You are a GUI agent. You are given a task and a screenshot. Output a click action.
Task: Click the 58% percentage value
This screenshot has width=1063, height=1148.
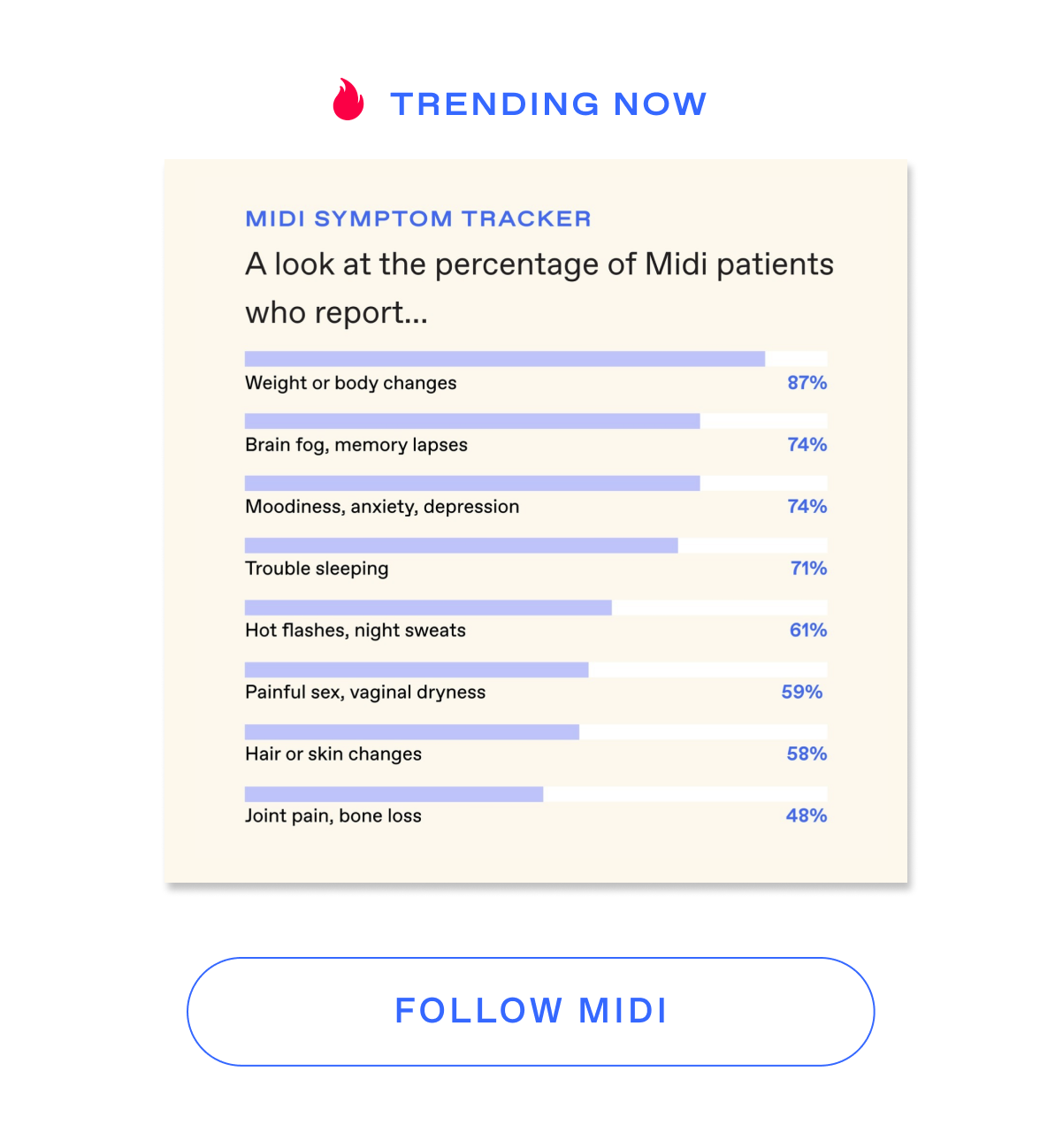point(807,754)
